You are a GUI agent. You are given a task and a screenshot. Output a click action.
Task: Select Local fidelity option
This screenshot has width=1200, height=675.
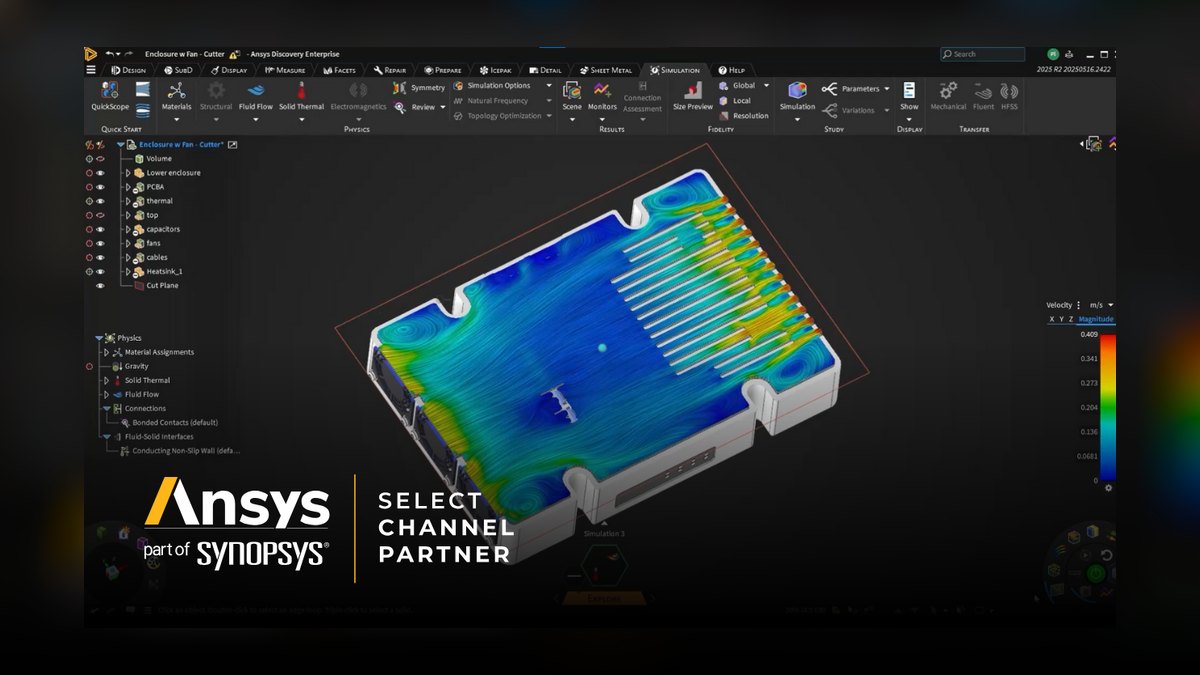[x=735, y=101]
